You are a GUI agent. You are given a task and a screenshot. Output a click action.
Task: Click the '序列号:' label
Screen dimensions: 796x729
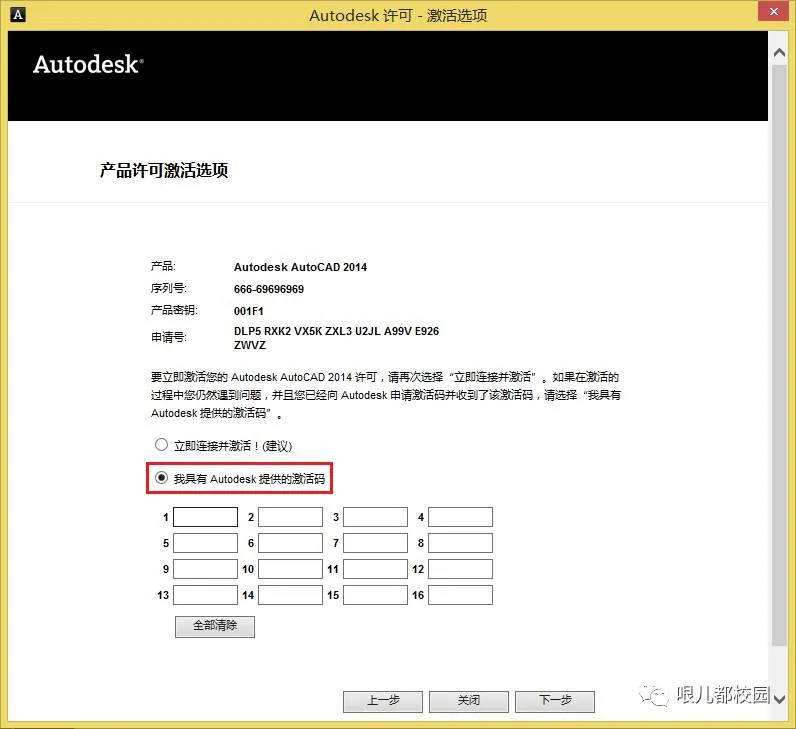[169, 288]
